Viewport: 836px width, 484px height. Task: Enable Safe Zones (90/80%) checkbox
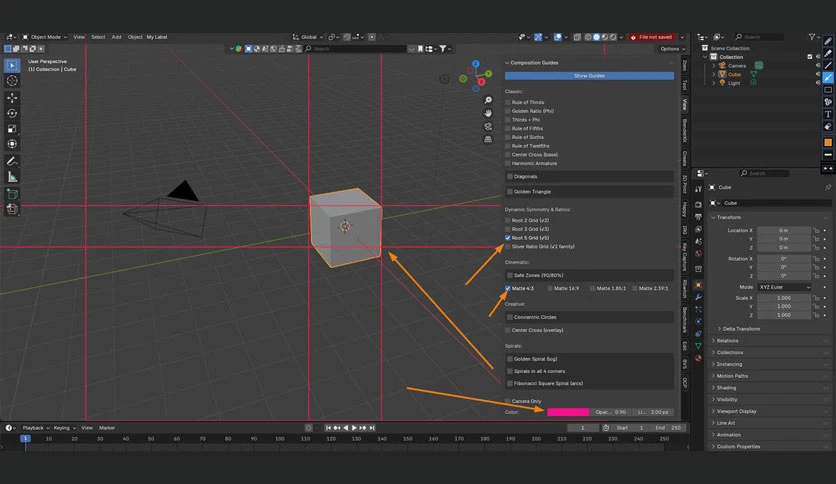[x=510, y=275]
